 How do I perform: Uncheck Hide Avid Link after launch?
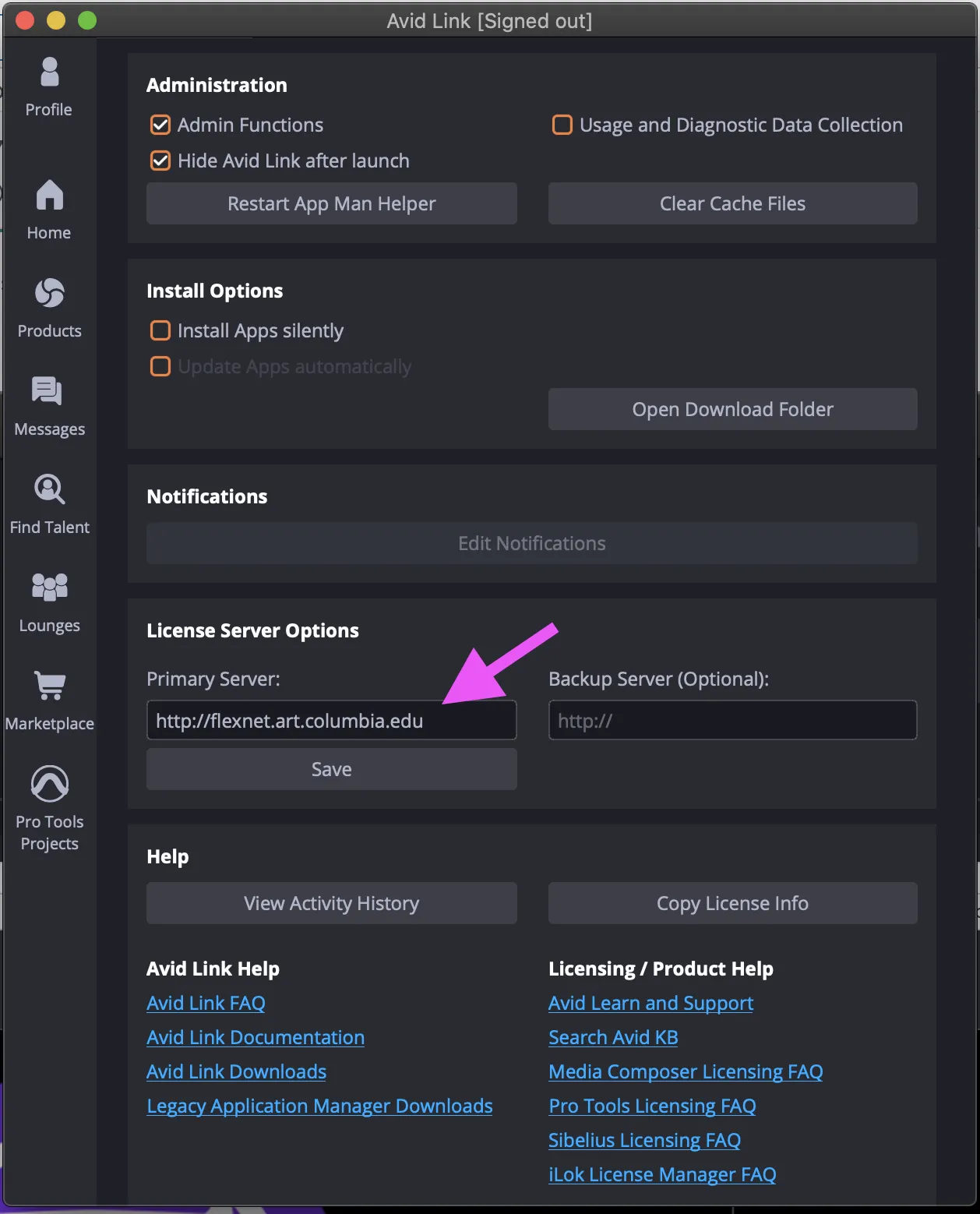(x=160, y=161)
